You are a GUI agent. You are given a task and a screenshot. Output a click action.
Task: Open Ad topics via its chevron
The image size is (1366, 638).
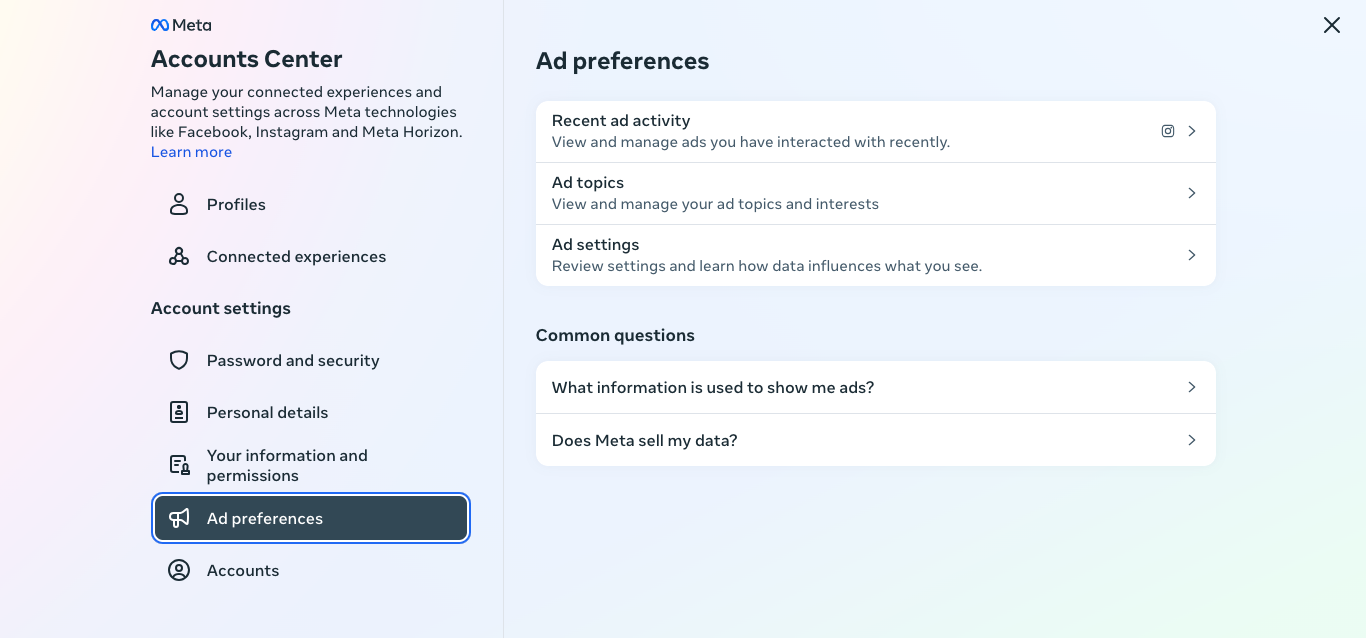[1191, 193]
